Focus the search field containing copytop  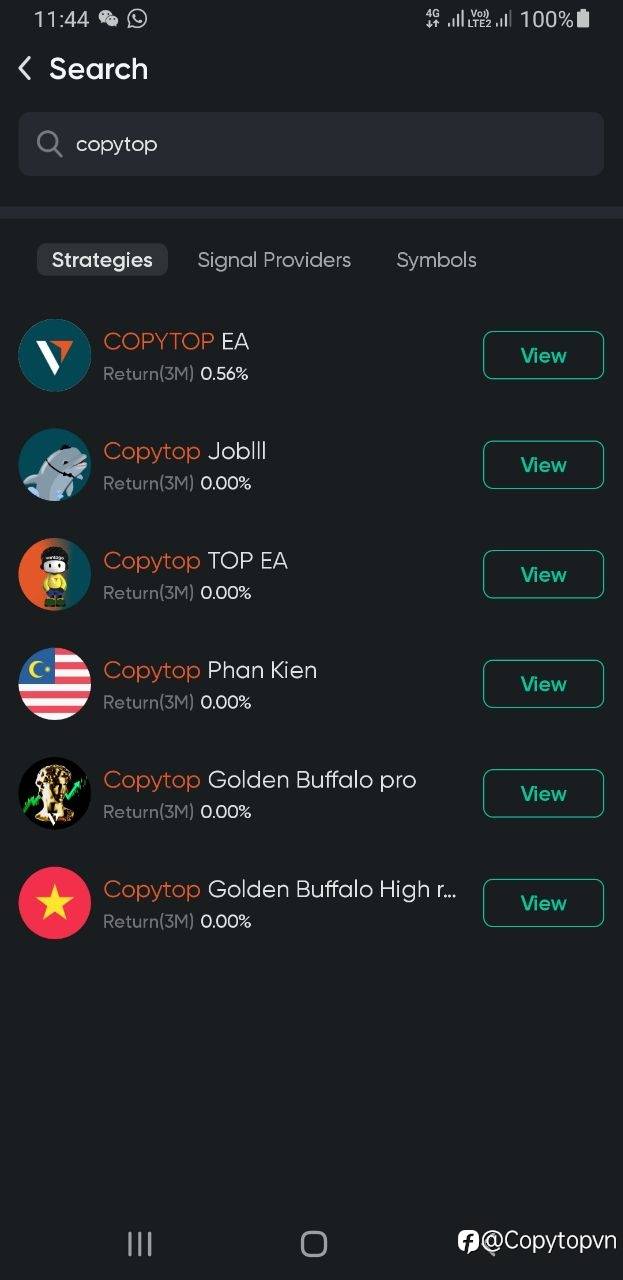pyautogui.click(x=311, y=144)
